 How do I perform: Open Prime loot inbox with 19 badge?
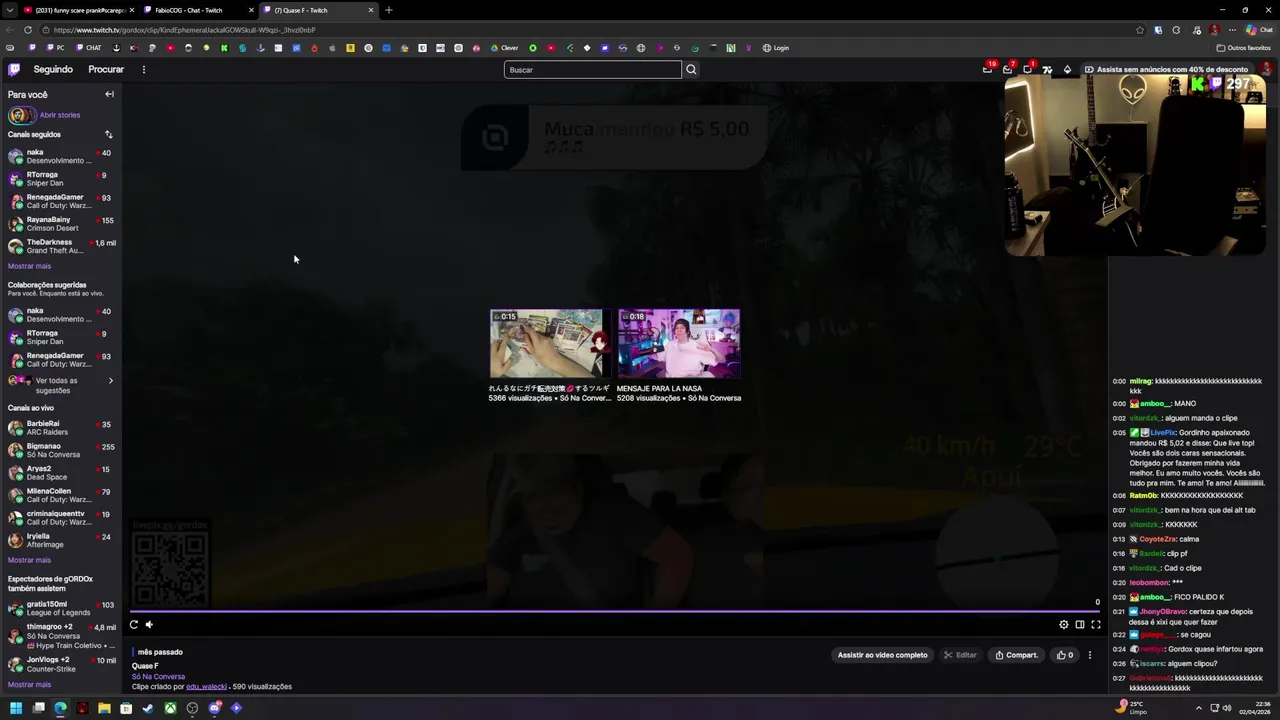coord(988,69)
